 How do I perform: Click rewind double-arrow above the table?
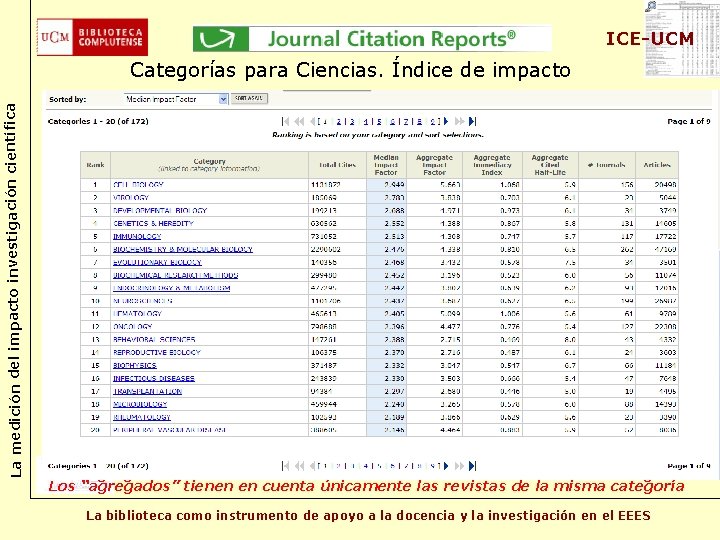click(x=299, y=121)
